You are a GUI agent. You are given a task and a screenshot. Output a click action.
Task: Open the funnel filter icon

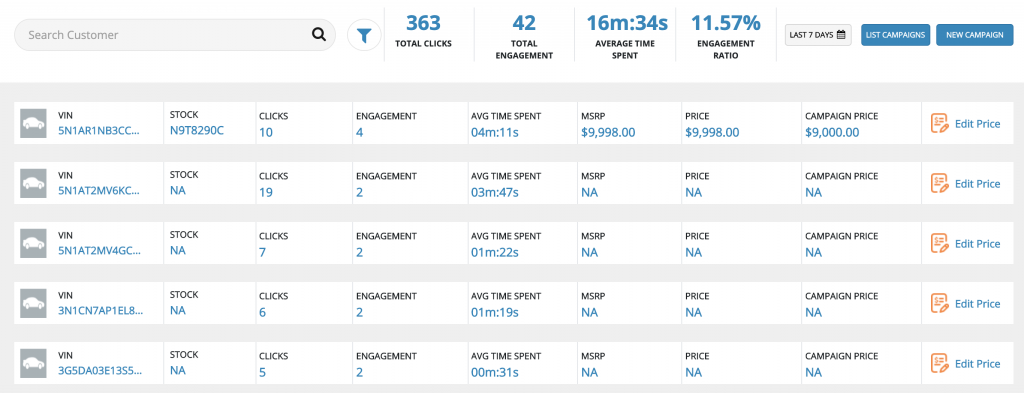364,35
